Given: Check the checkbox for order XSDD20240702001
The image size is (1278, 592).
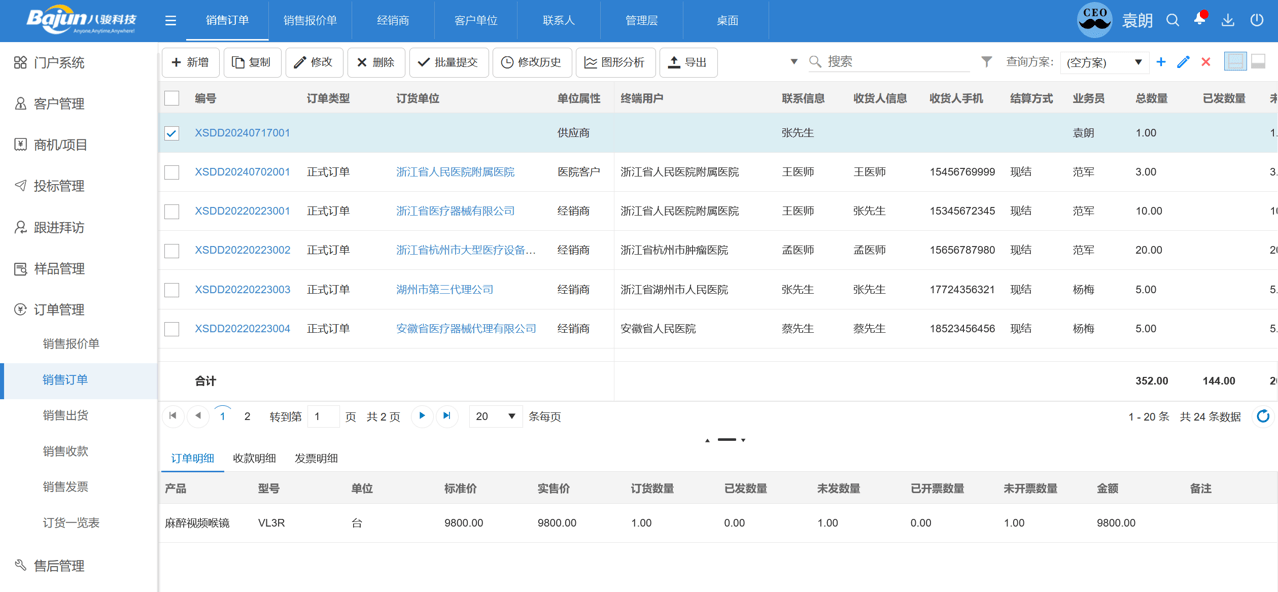Looking at the screenshot, I should click(x=170, y=172).
